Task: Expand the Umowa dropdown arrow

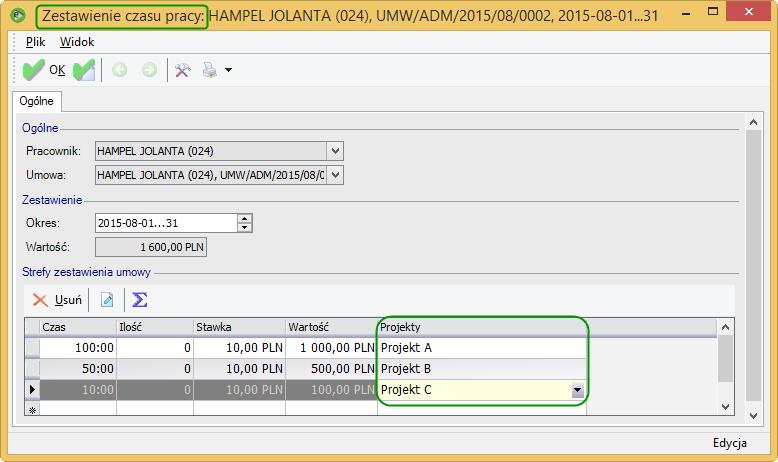Action: tap(335, 175)
